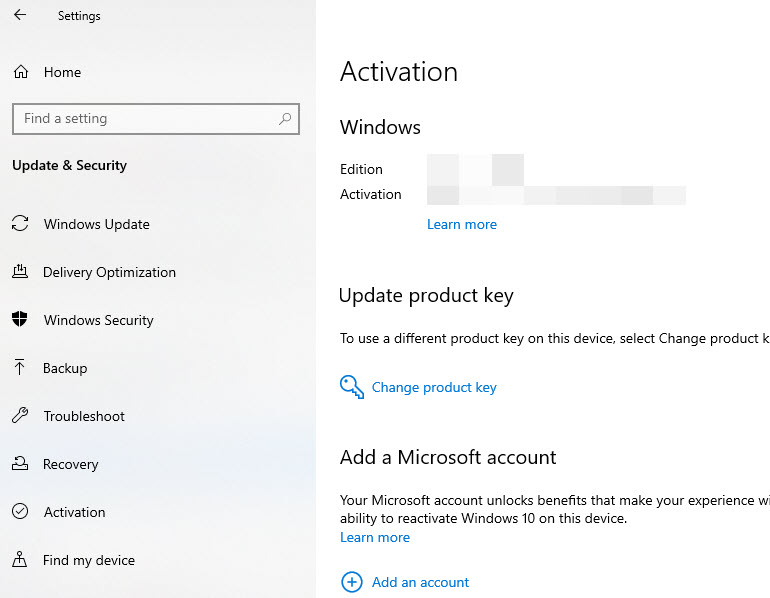
Task: Click the Update & Security heading
Action: pyautogui.click(x=69, y=165)
